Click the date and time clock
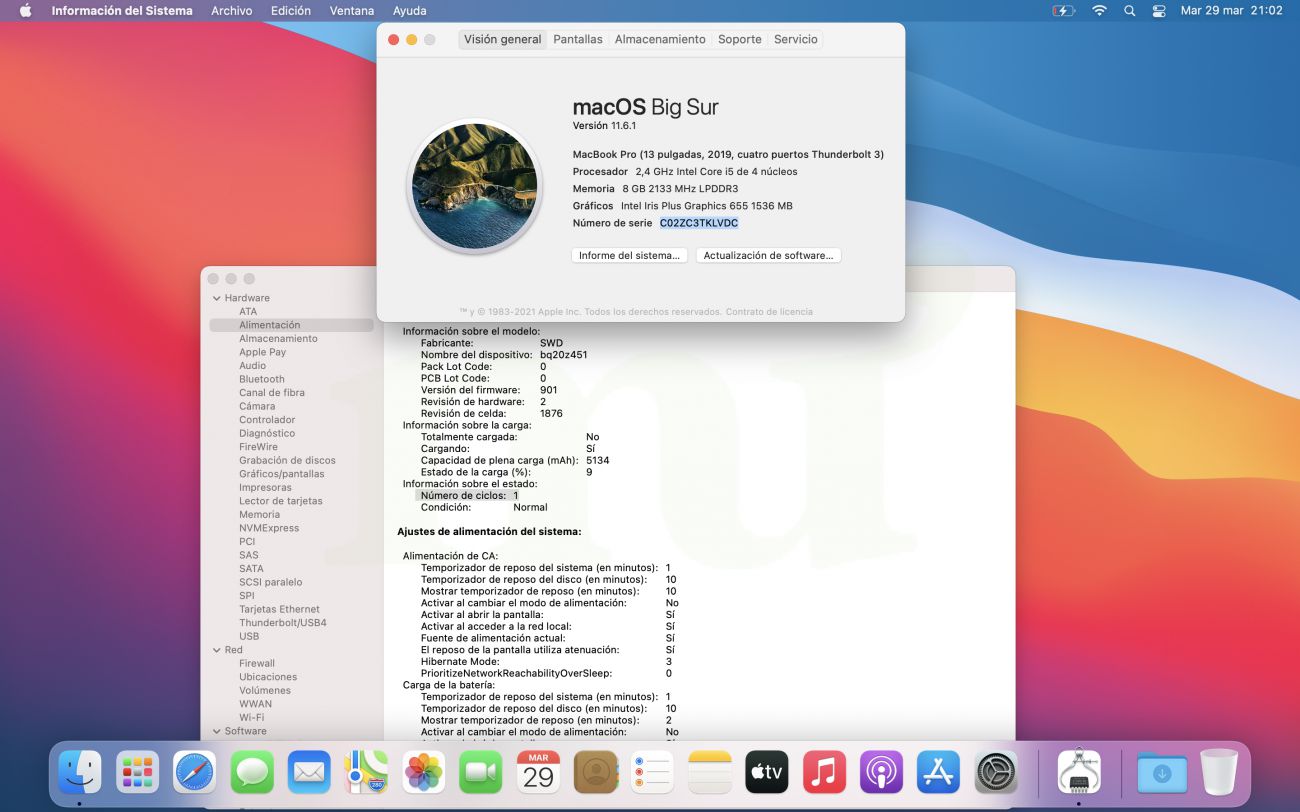Viewport: 1300px width, 812px height. (1231, 11)
